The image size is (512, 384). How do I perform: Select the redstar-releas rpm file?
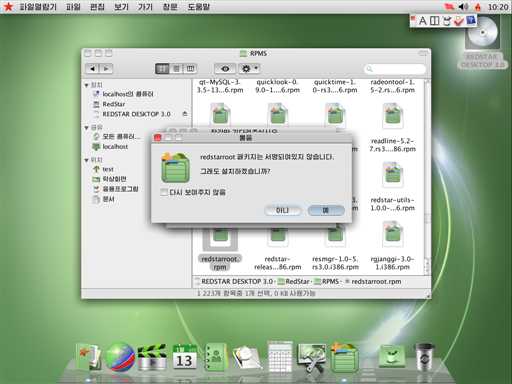click(277, 263)
